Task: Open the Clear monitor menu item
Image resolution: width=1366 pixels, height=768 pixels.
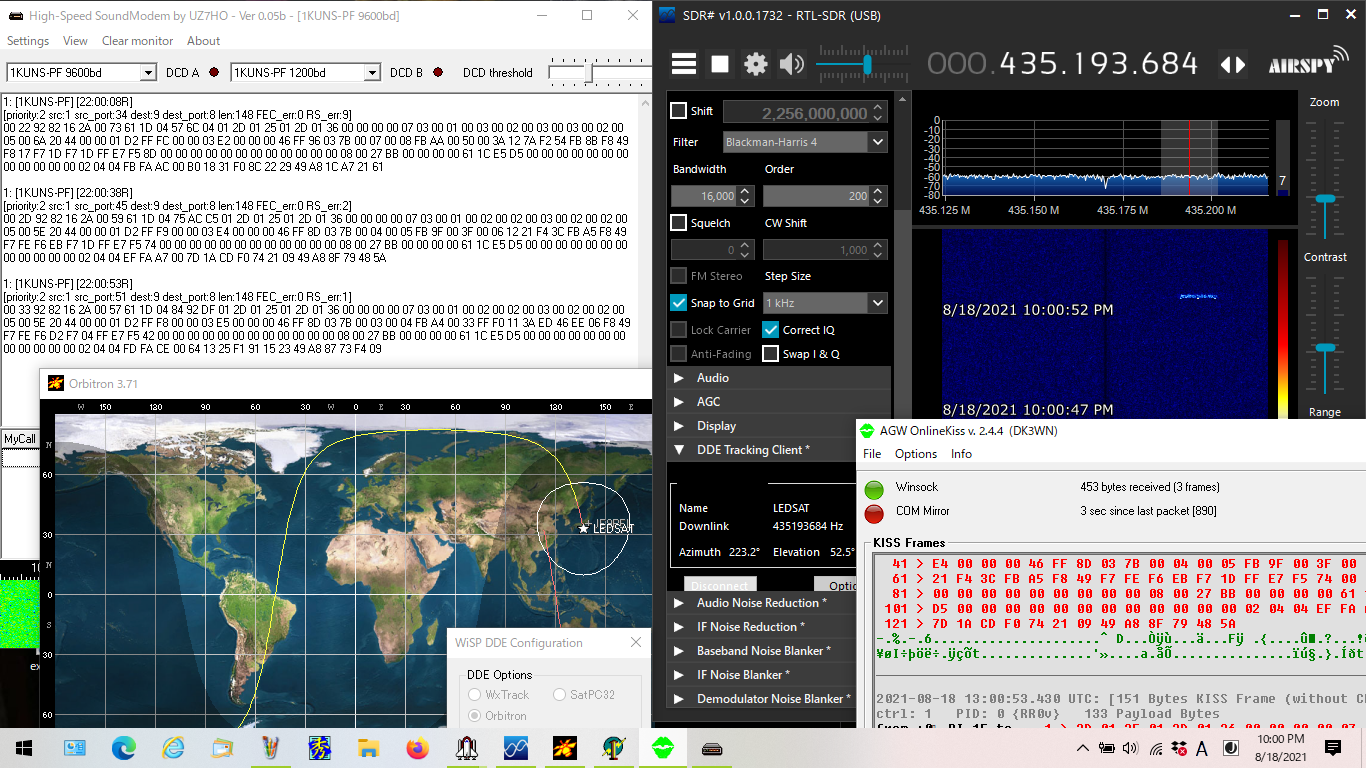Action: point(137,41)
